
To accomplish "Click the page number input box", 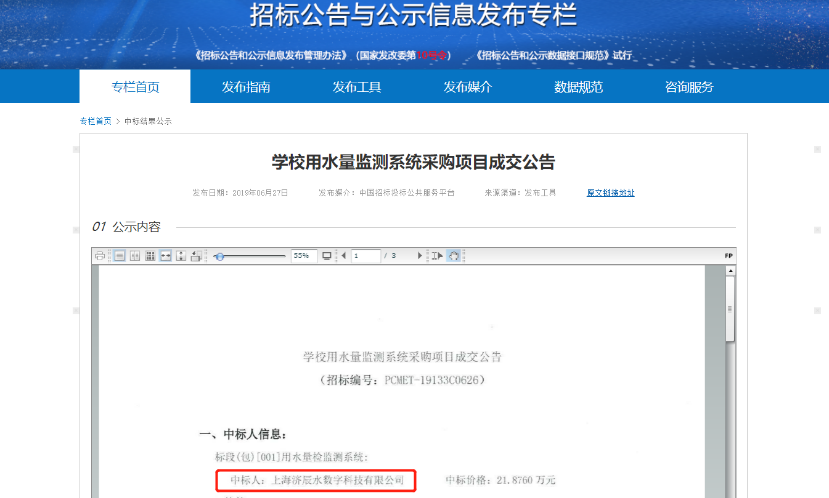I will [x=365, y=256].
